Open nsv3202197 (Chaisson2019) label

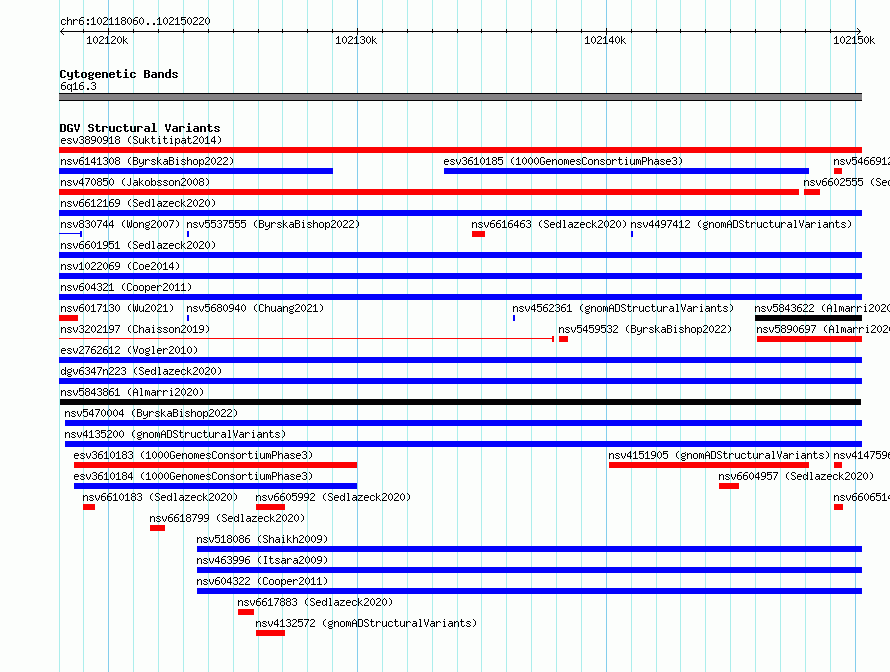click(x=135, y=329)
